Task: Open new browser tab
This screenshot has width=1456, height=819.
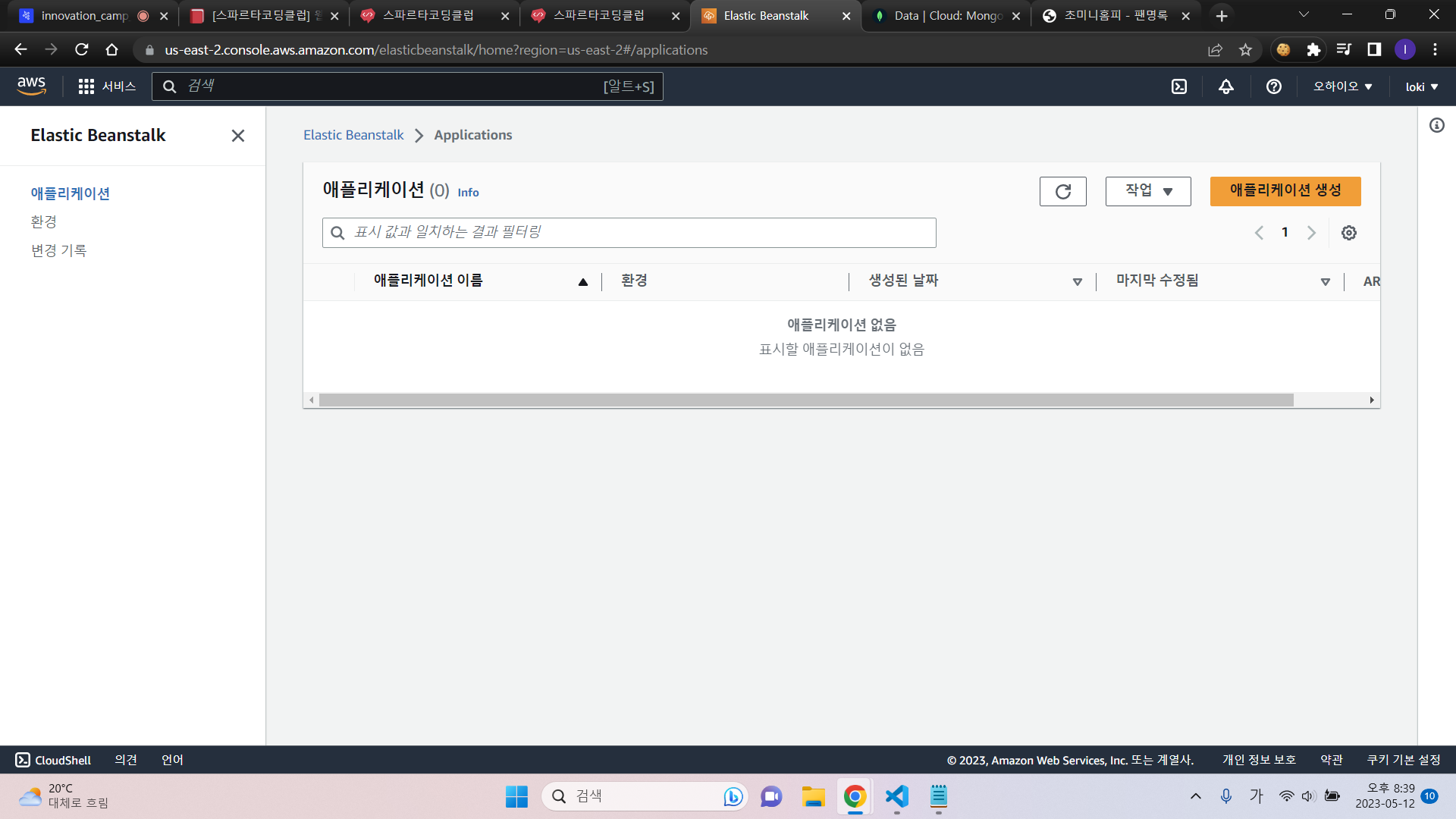Action: (1221, 16)
